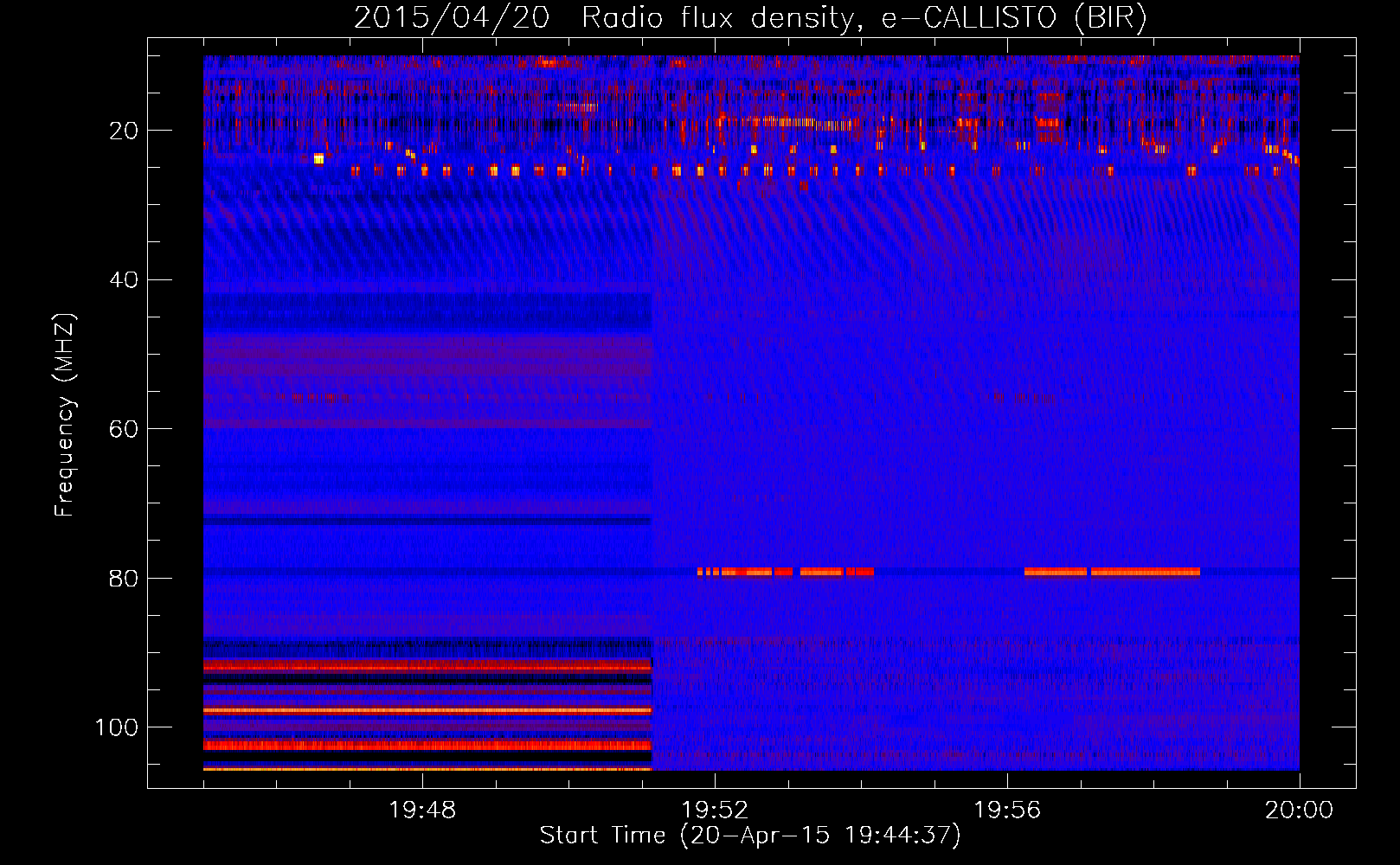Click the "100" frequency tick label

click(x=117, y=727)
